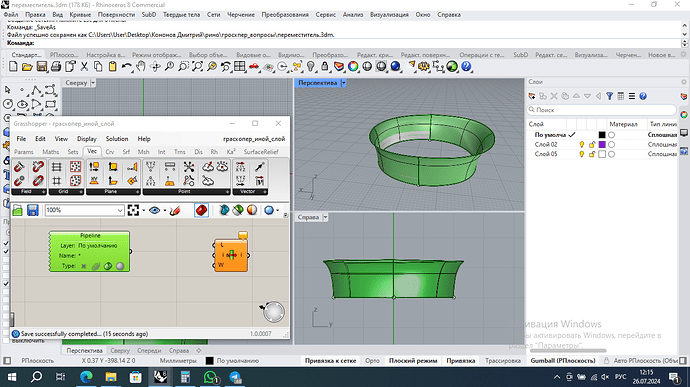
Task: Click Grasshopper save floppy disk icon
Action: coord(33,210)
